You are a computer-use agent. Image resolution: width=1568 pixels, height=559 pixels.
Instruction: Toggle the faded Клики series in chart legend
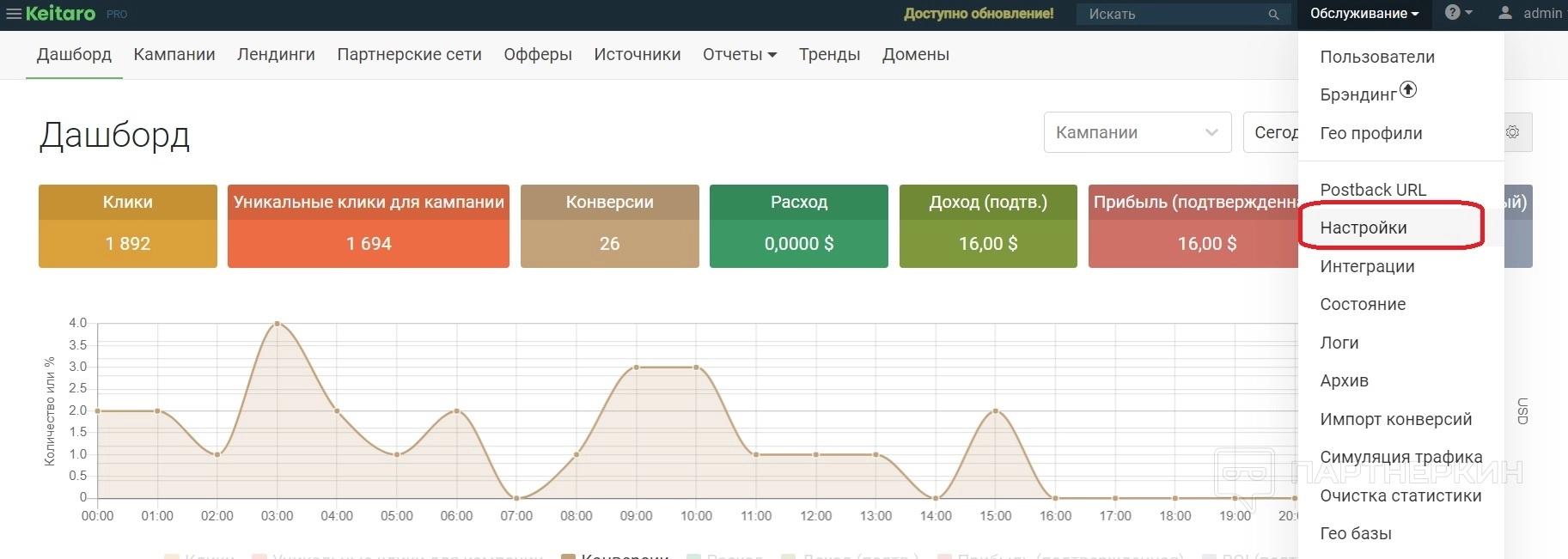[x=199, y=556]
